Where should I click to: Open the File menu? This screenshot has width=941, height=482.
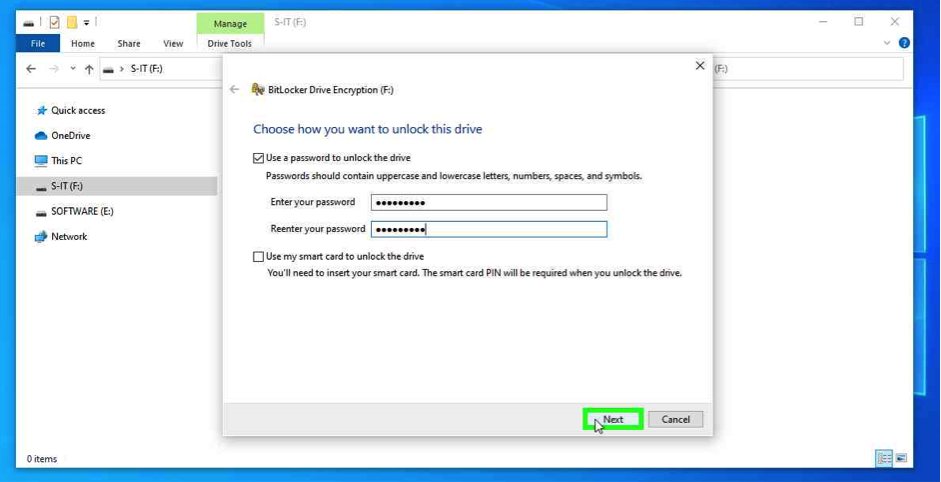37,44
